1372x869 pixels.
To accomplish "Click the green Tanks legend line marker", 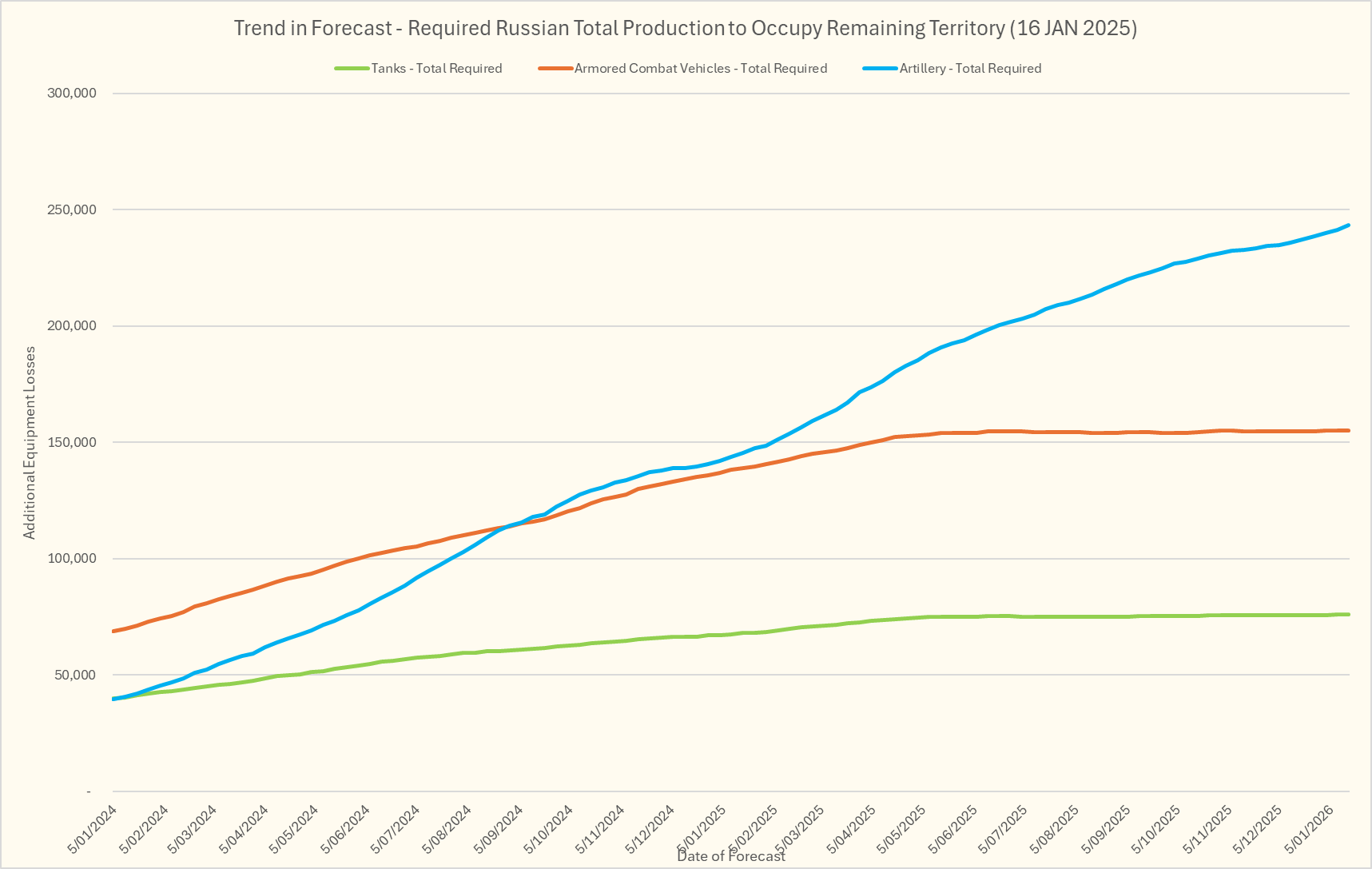I will point(352,69).
